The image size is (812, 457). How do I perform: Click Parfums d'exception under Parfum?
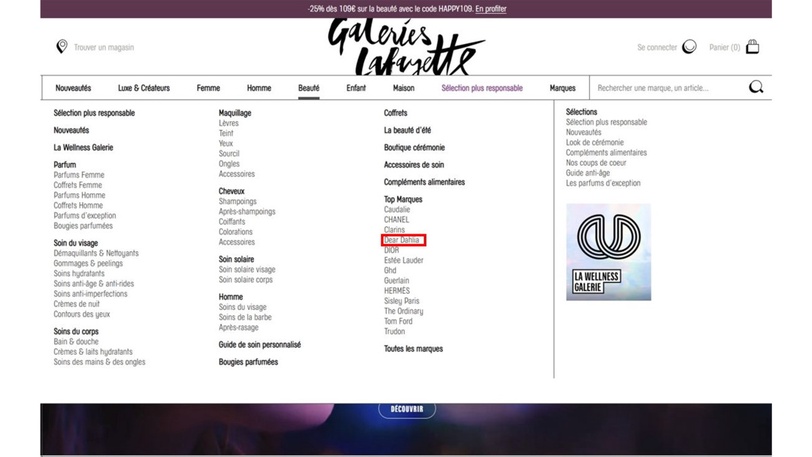pyautogui.click(x=84, y=216)
